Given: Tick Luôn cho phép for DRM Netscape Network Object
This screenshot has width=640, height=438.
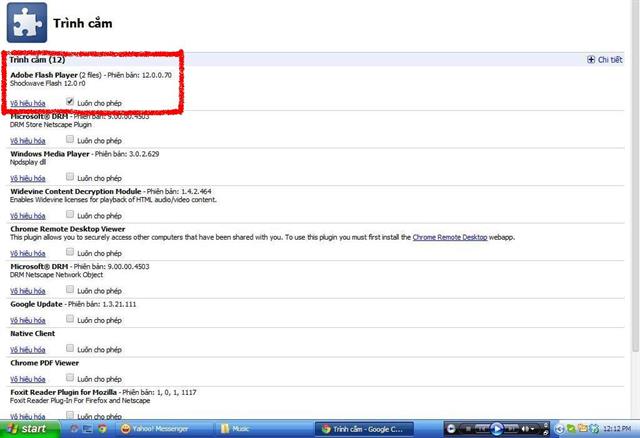Looking at the screenshot, I should [x=70, y=289].
